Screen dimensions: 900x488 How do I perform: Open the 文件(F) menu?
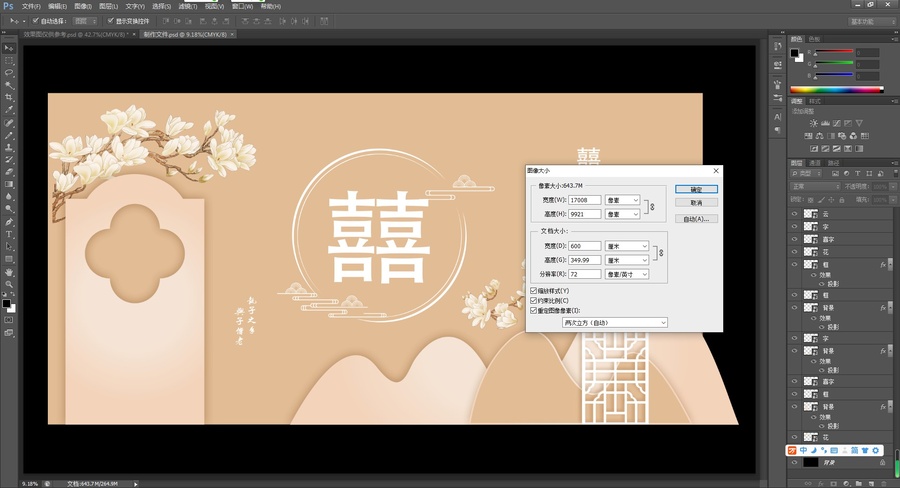point(31,6)
